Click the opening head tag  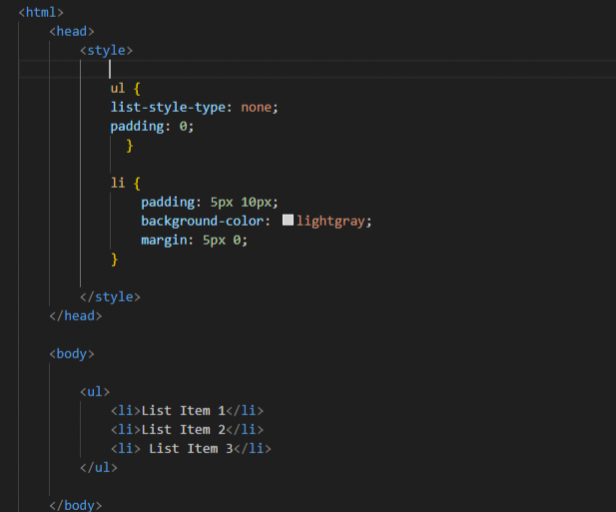[72, 31]
